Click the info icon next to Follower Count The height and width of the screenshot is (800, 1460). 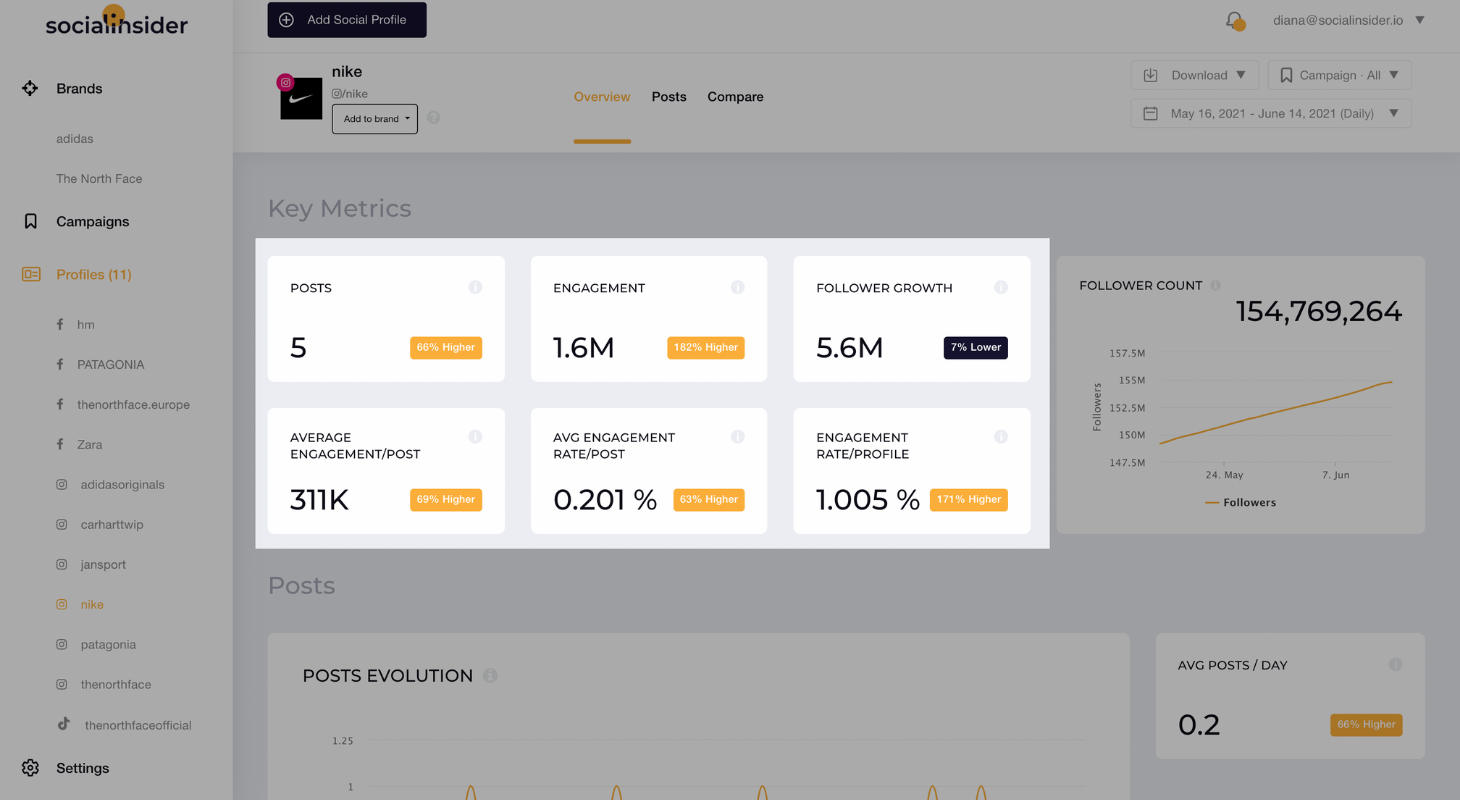click(x=1215, y=285)
